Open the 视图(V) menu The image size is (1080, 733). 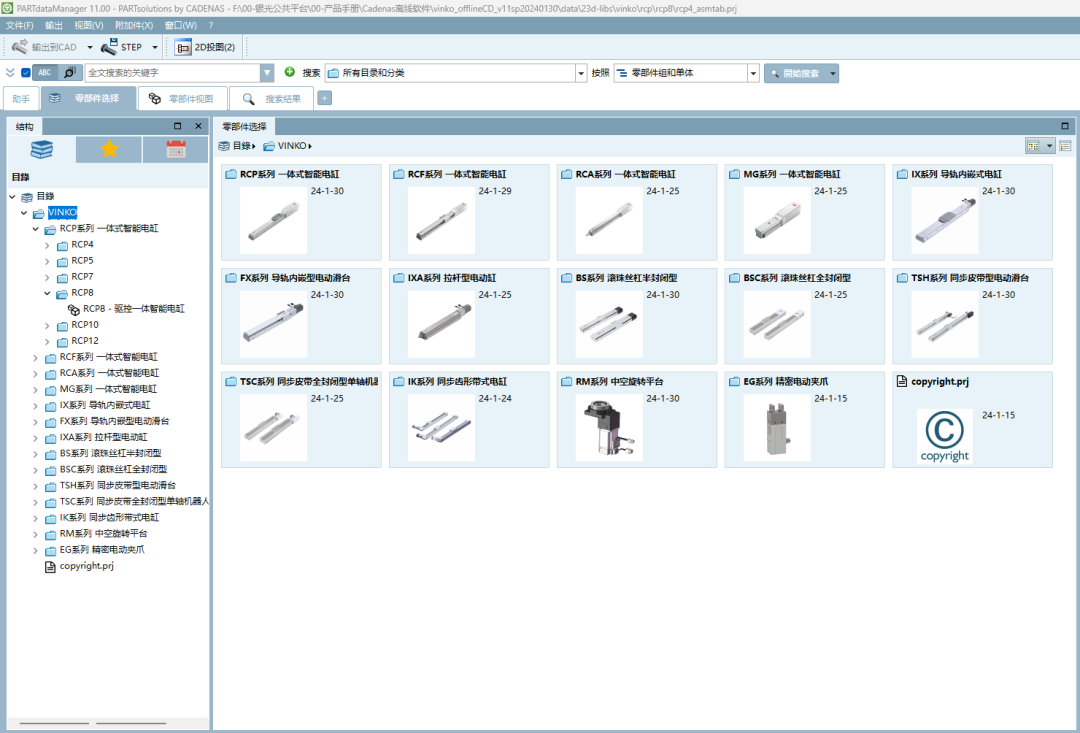pos(89,25)
